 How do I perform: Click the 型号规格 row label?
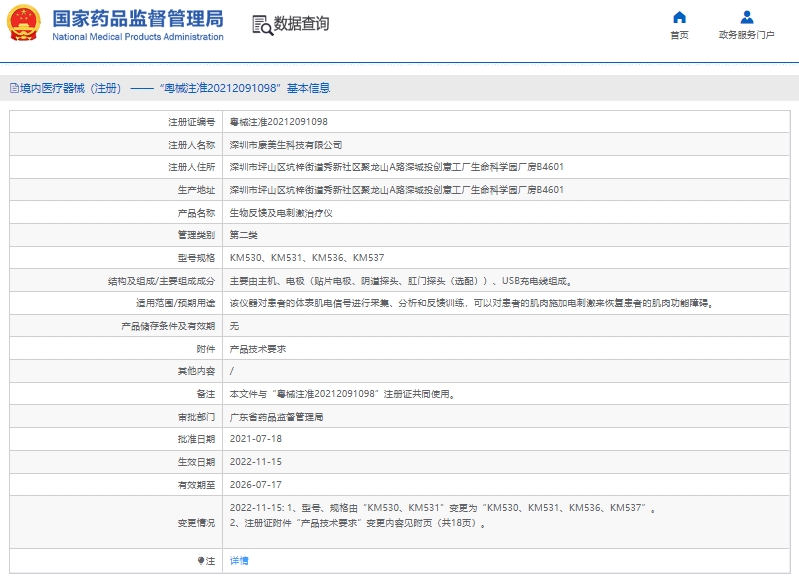(x=196, y=257)
